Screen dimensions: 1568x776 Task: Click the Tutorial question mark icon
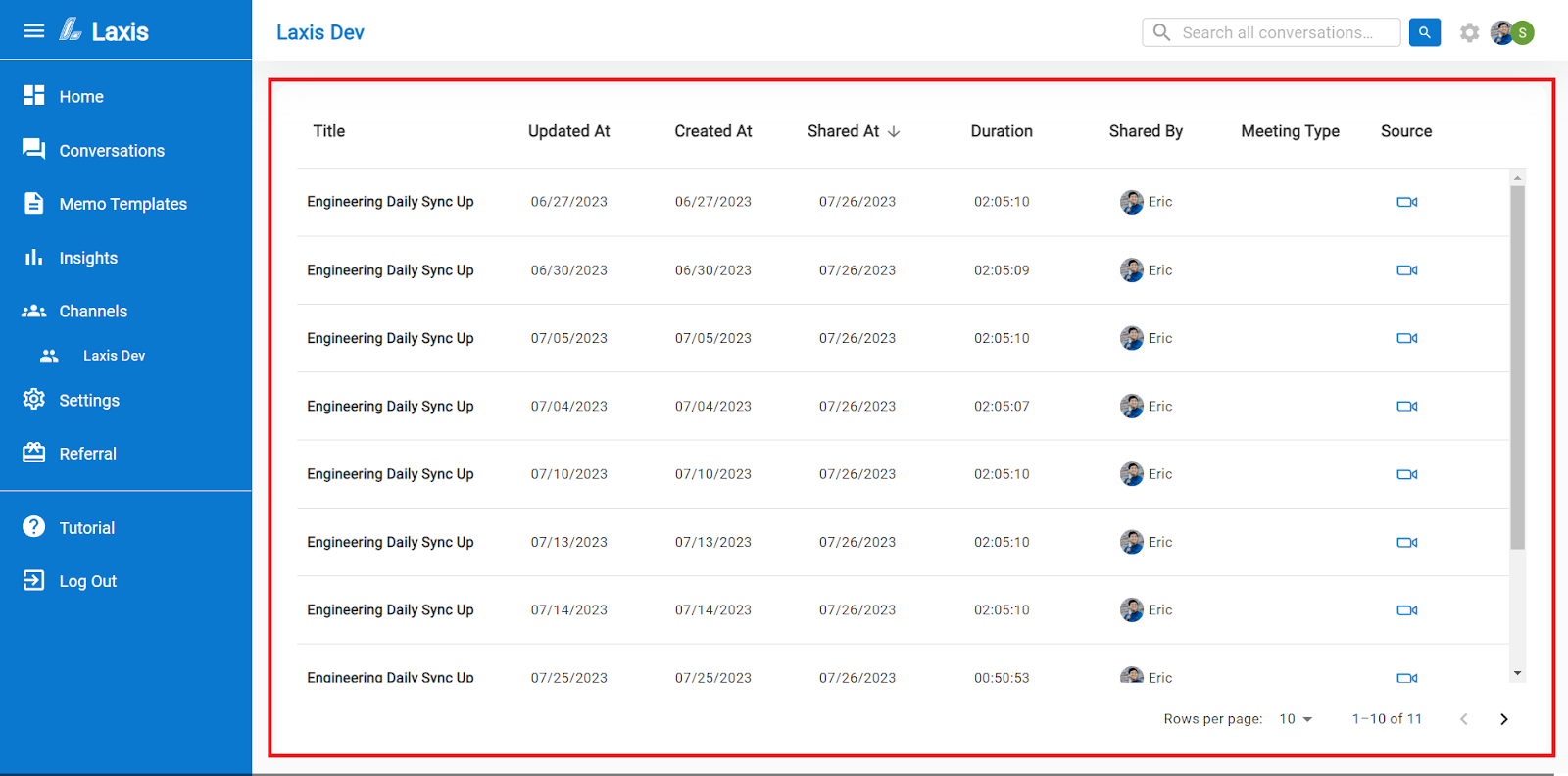tap(33, 526)
